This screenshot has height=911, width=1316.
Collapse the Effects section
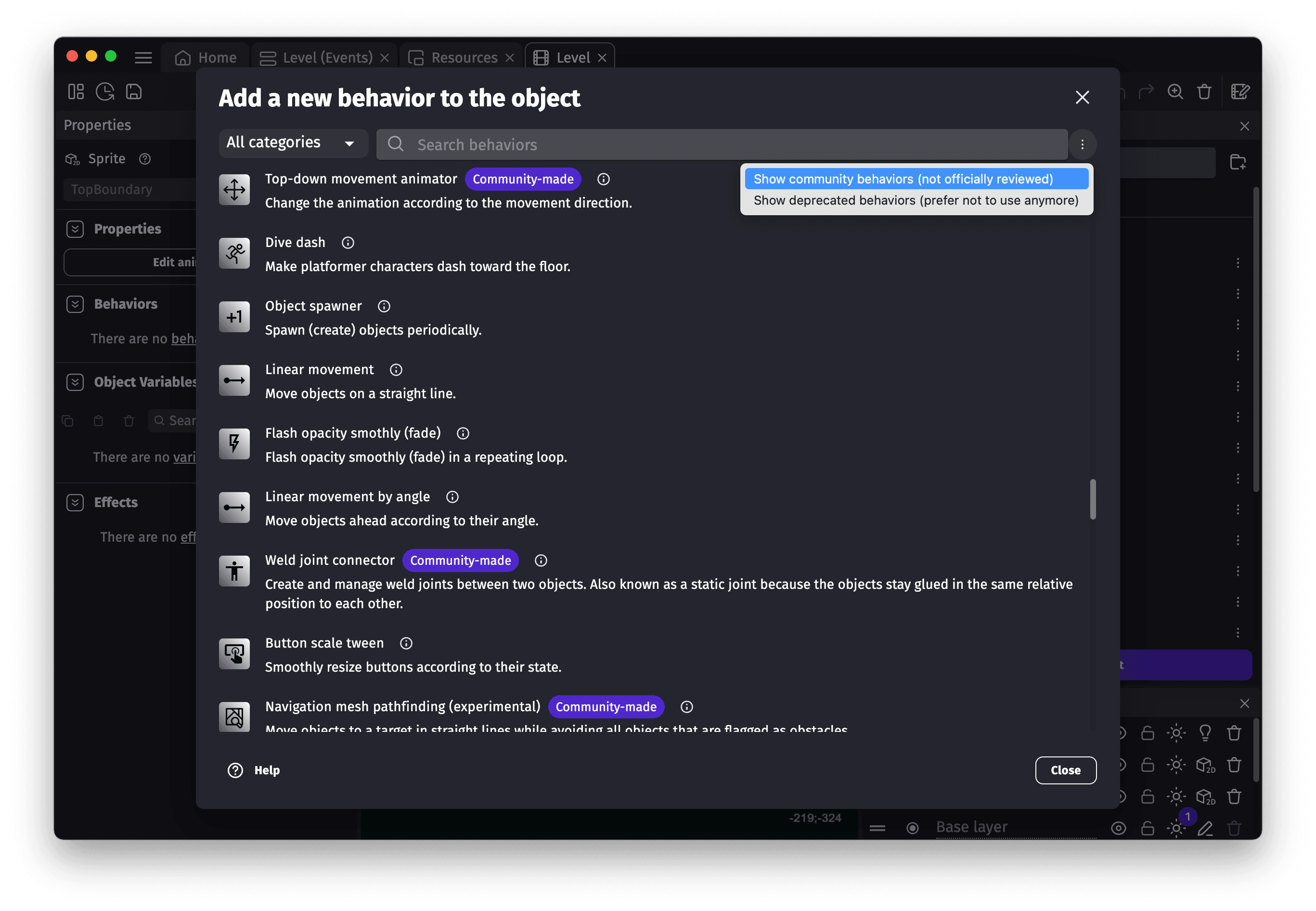click(75, 502)
